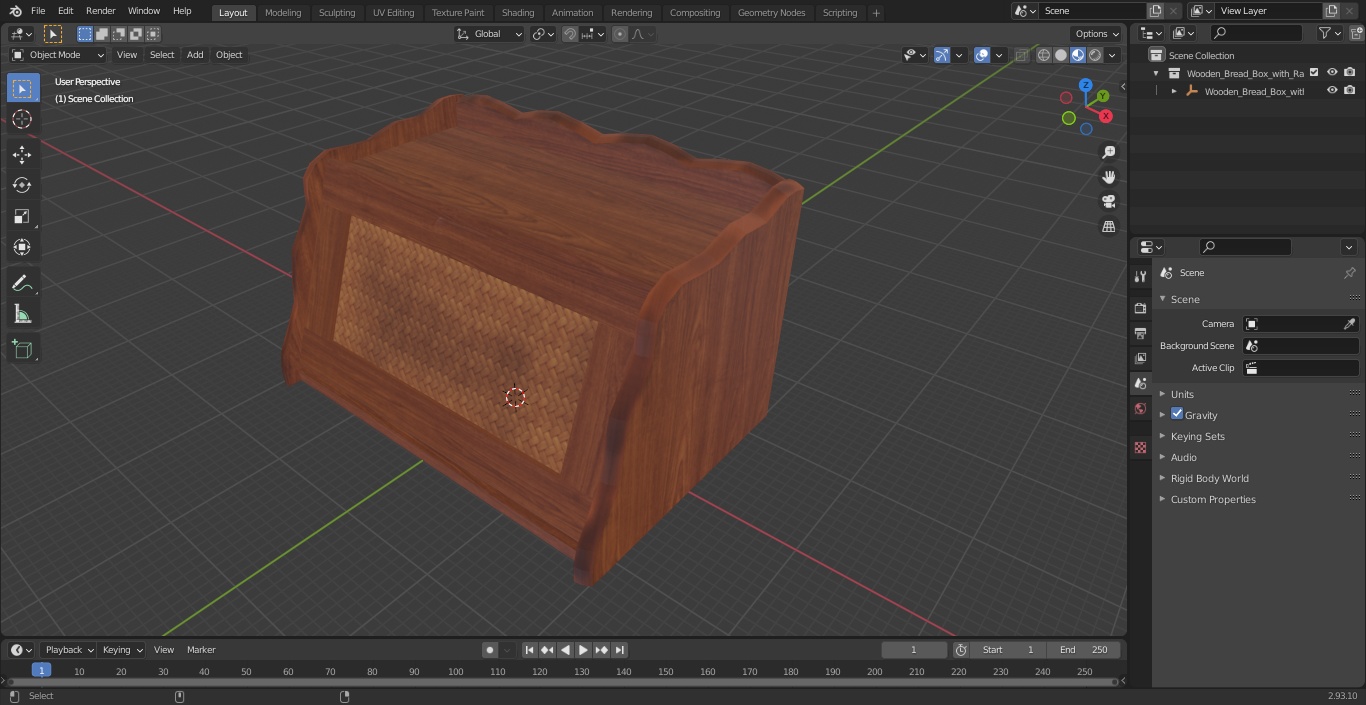Select the Transform tool
The image size is (1366, 705).
[22, 247]
